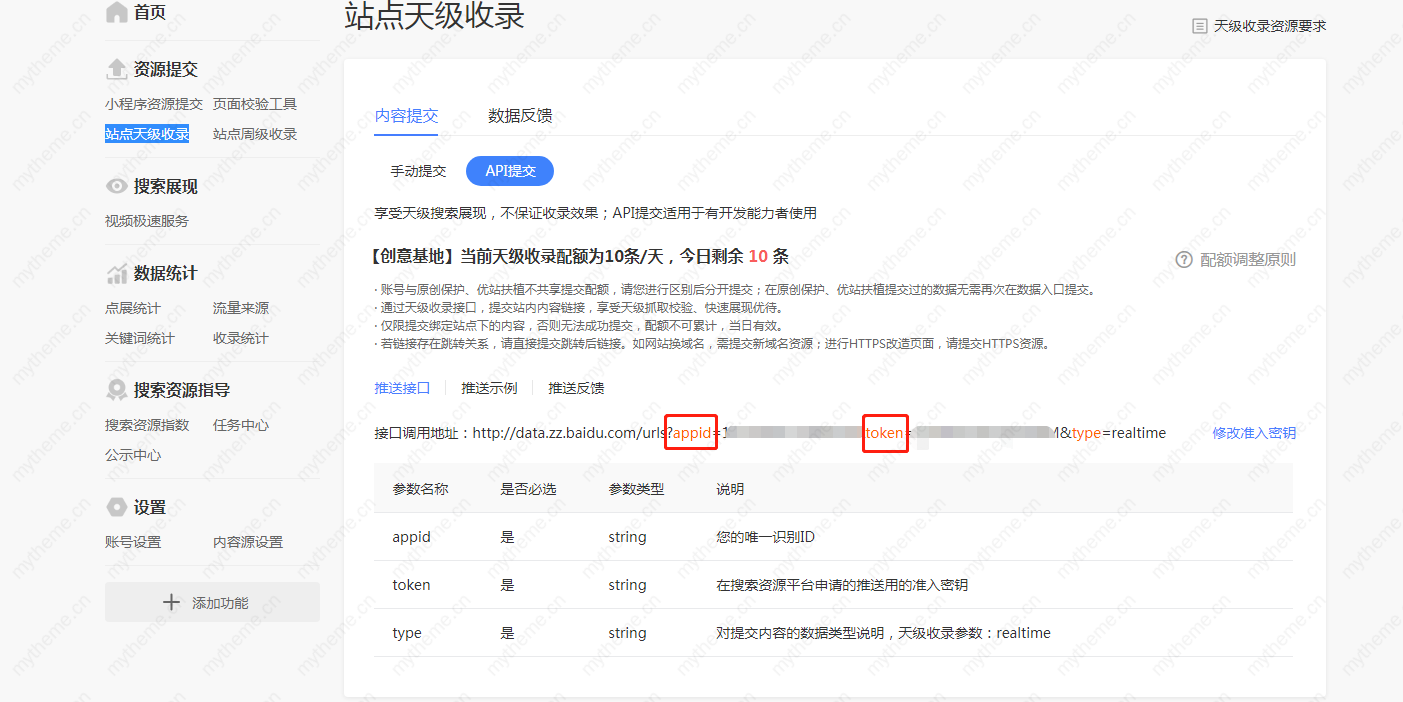This screenshot has width=1403, height=702.
Task: Open 站点周级收录 page
Action: [x=254, y=133]
